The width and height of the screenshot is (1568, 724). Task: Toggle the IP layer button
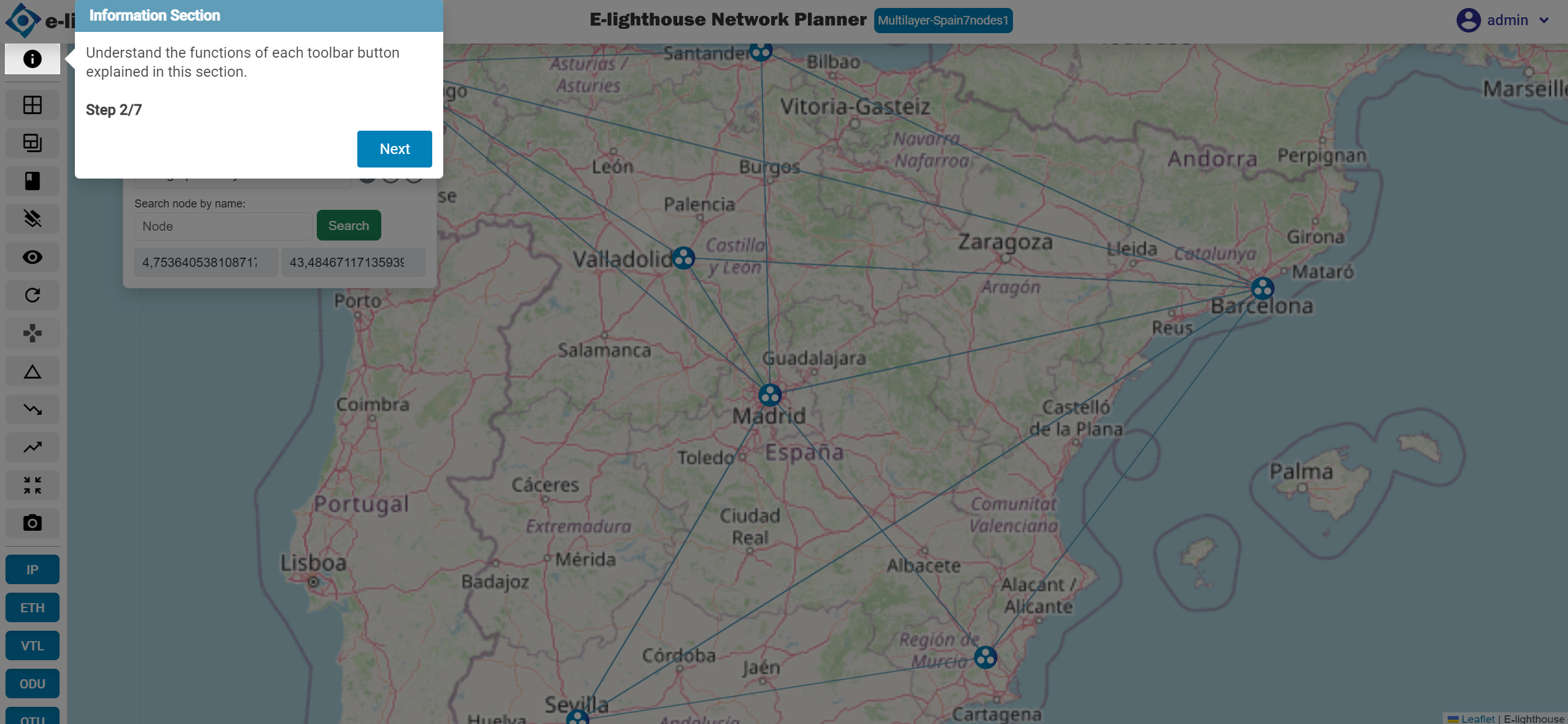point(33,569)
